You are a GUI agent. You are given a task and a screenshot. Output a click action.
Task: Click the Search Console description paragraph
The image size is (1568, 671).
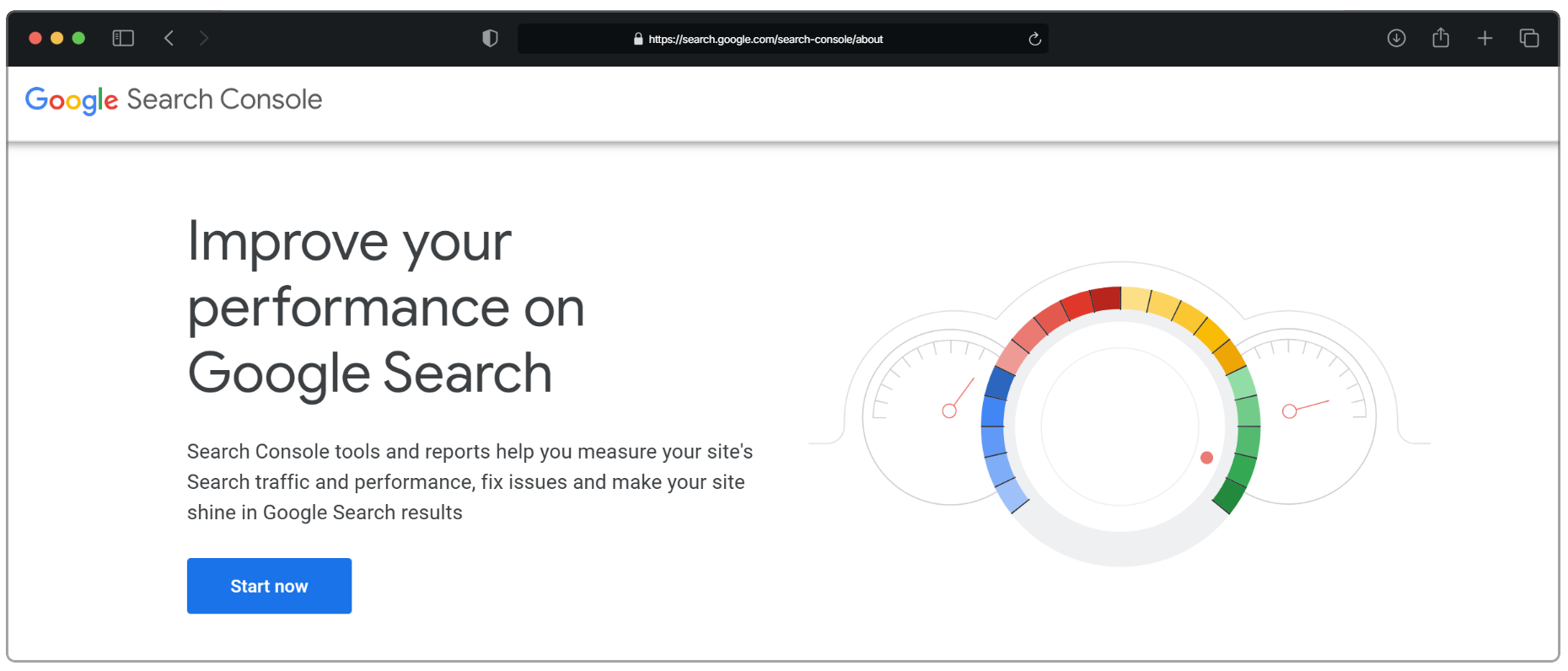tap(470, 482)
